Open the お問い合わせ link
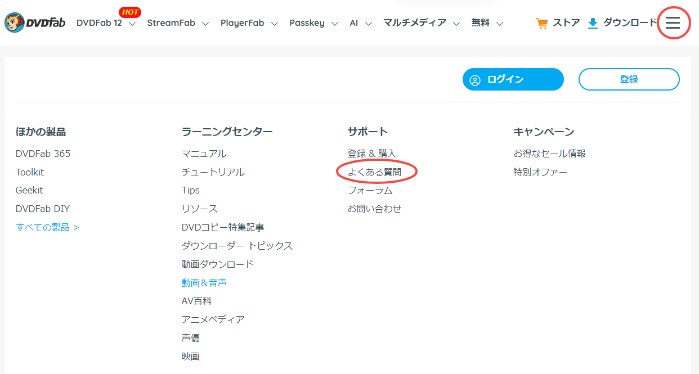This screenshot has height=374, width=699. tap(374, 209)
